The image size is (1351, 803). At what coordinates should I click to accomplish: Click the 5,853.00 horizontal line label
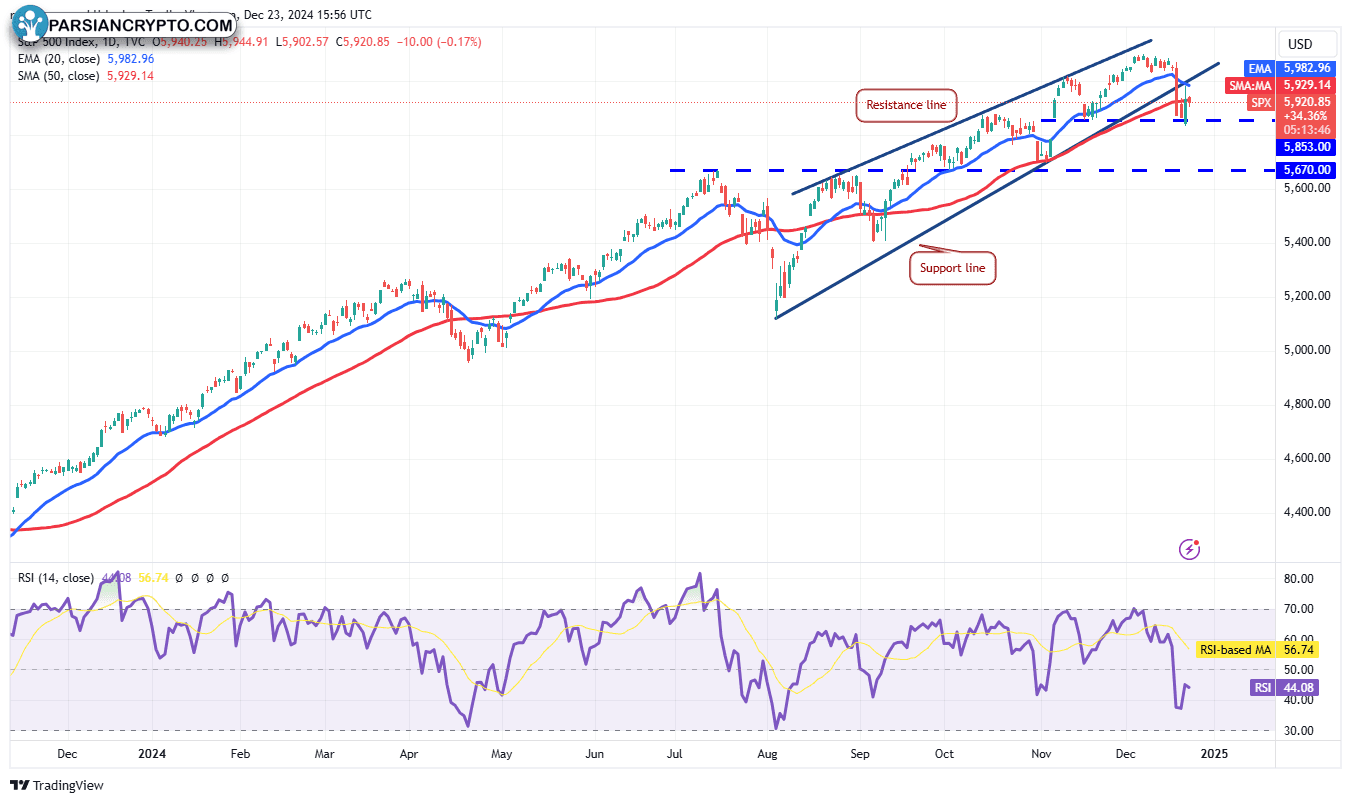(x=1307, y=147)
